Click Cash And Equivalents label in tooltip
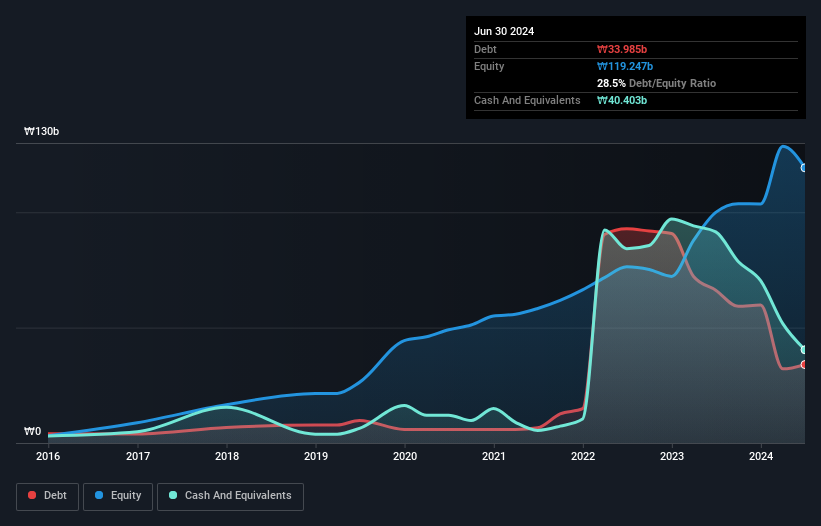This screenshot has width=821, height=526. (x=527, y=100)
